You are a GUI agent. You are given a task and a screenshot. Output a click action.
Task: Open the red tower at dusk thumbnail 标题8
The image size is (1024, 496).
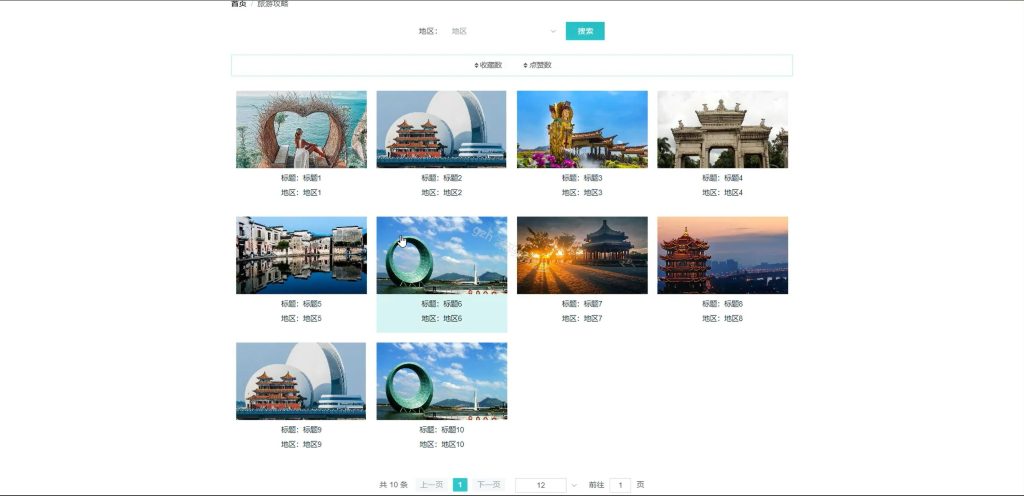[x=722, y=255]
